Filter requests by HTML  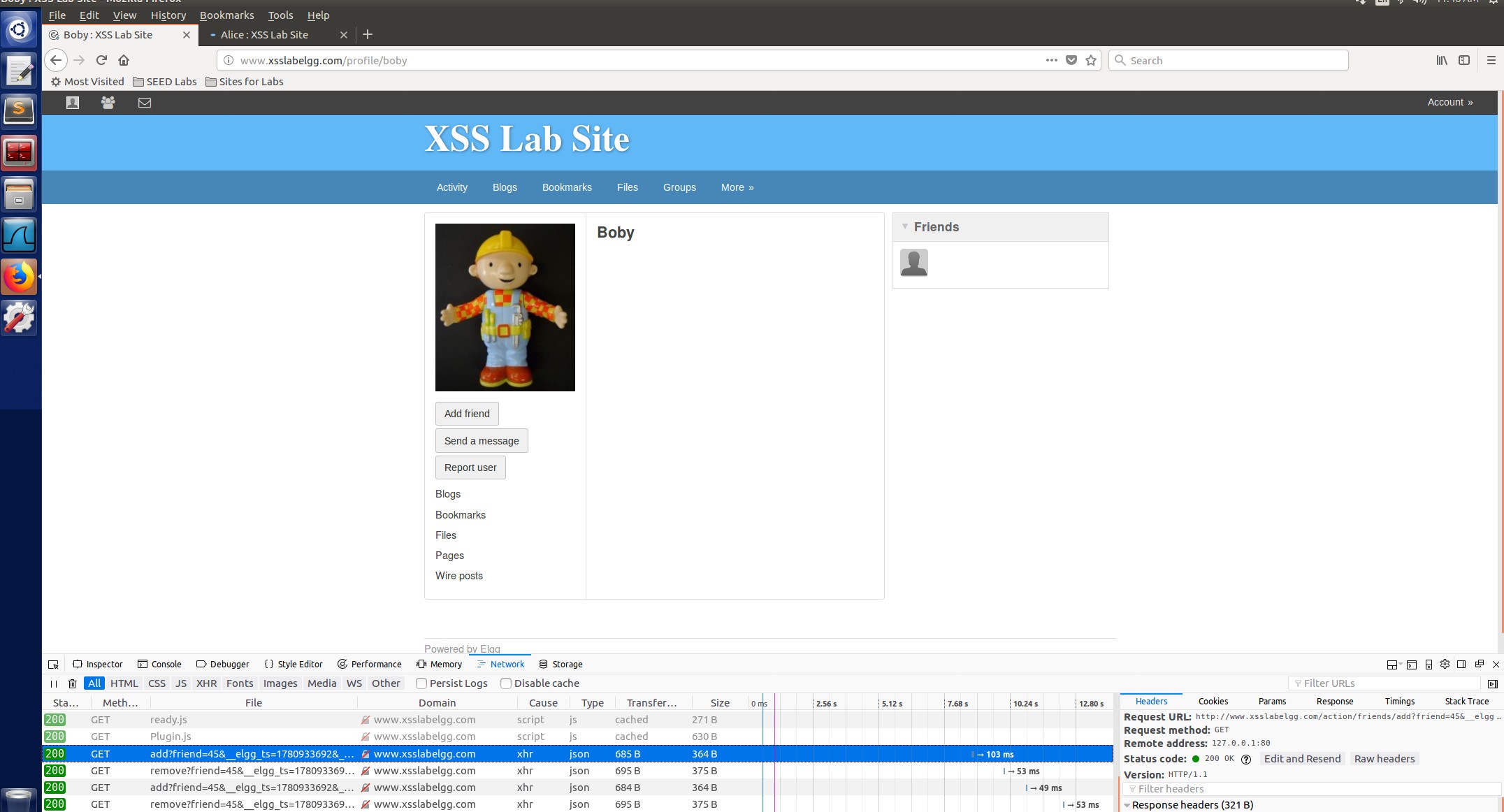click(124, 683)
